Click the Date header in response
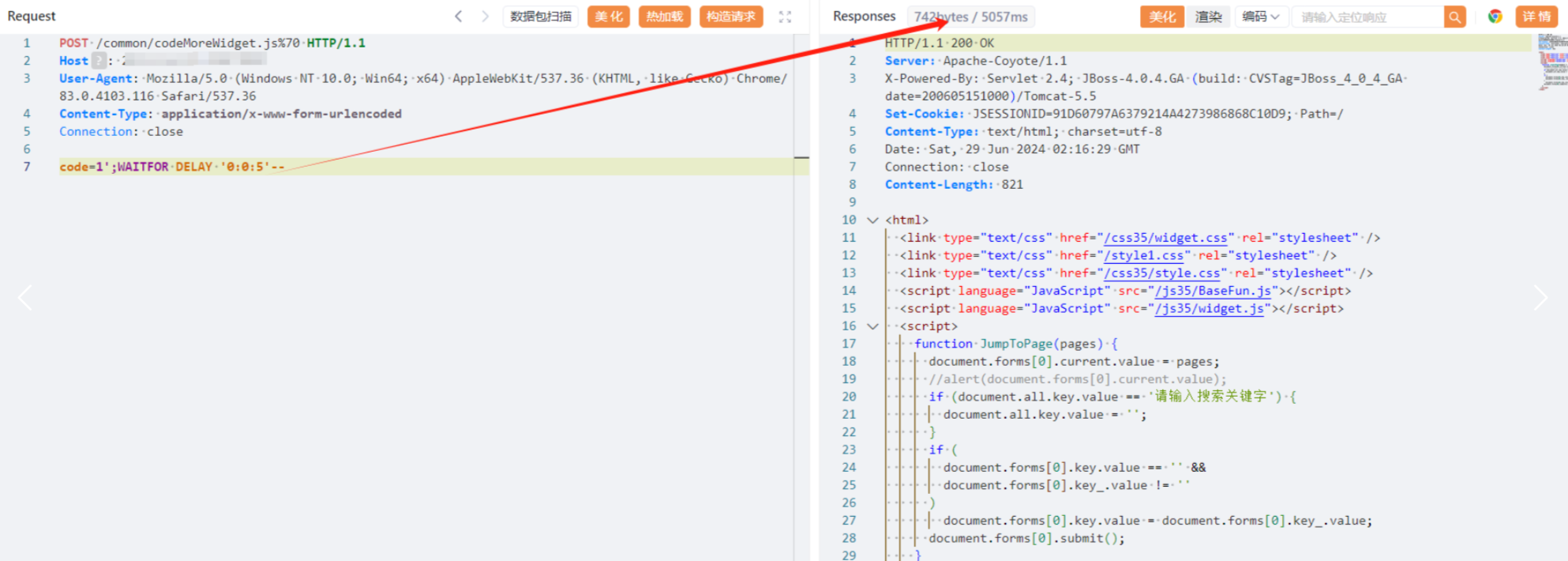Viewport: 1568px width, 561px height. 1012,149
